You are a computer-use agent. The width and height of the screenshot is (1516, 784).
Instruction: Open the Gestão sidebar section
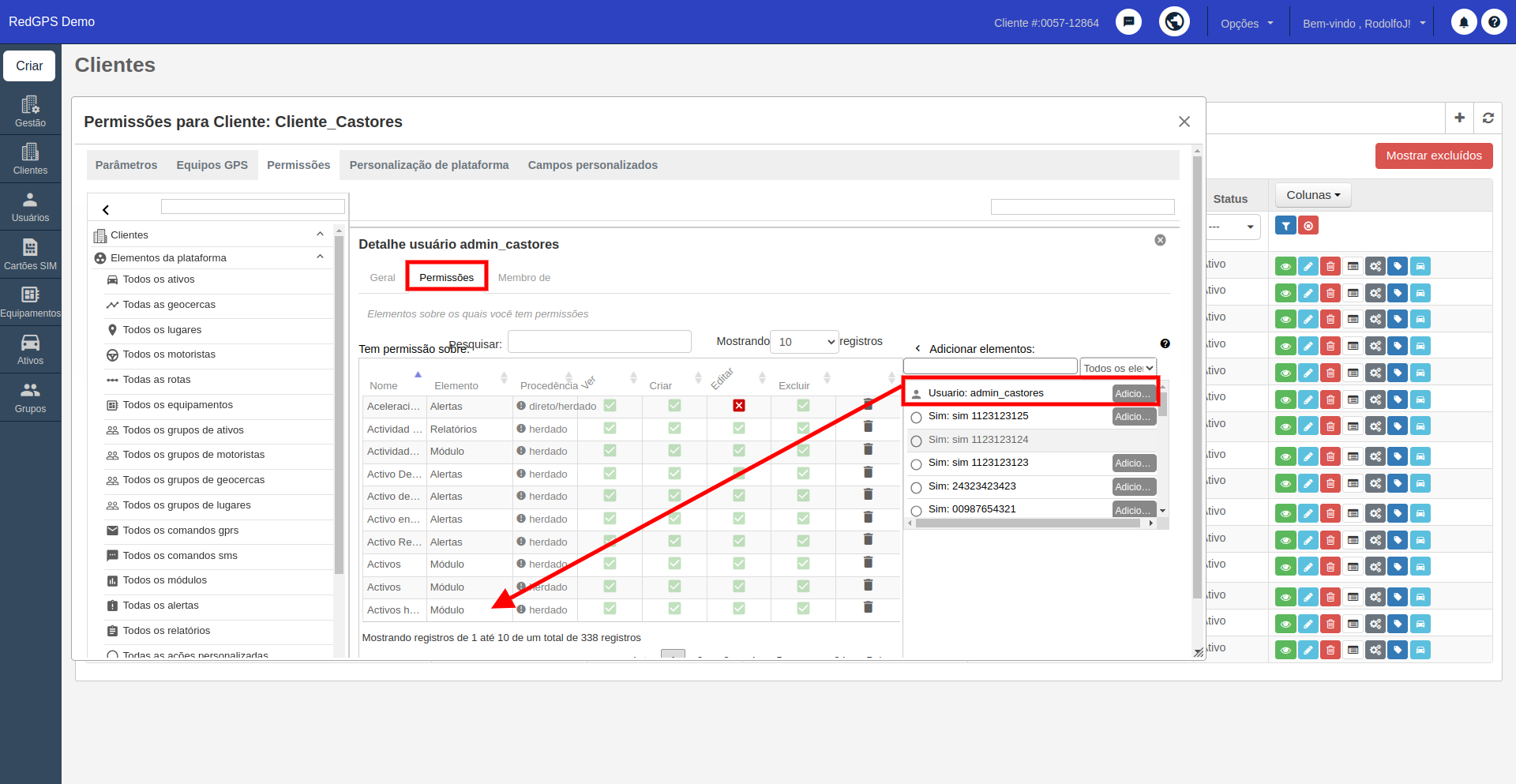pos(30,111)
